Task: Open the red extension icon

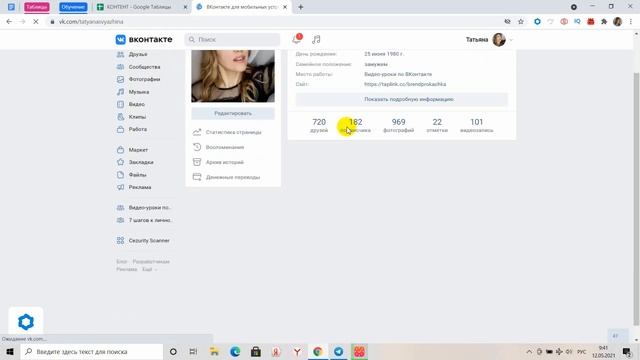Action: click(x=591, y=22)
